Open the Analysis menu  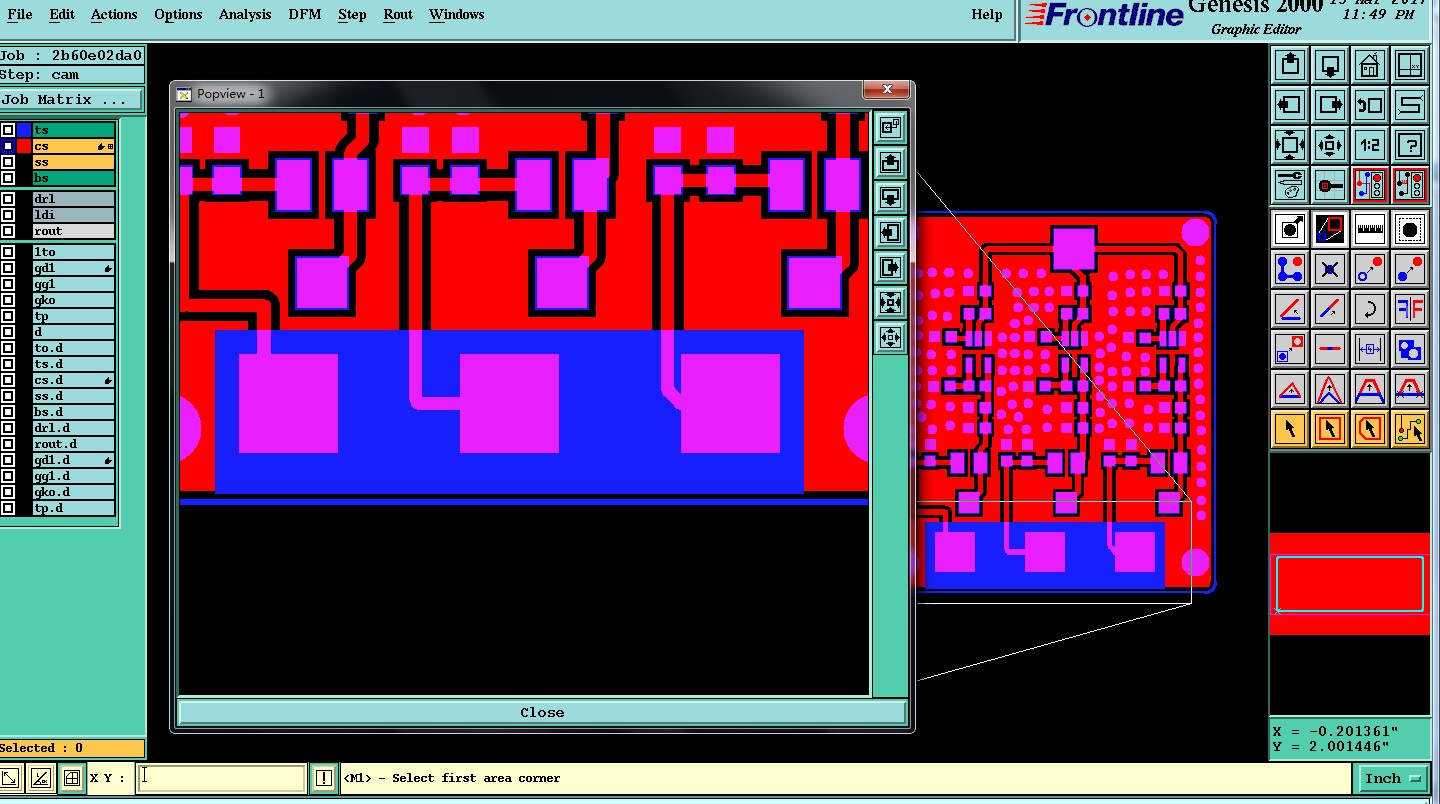tap(245, 14)
